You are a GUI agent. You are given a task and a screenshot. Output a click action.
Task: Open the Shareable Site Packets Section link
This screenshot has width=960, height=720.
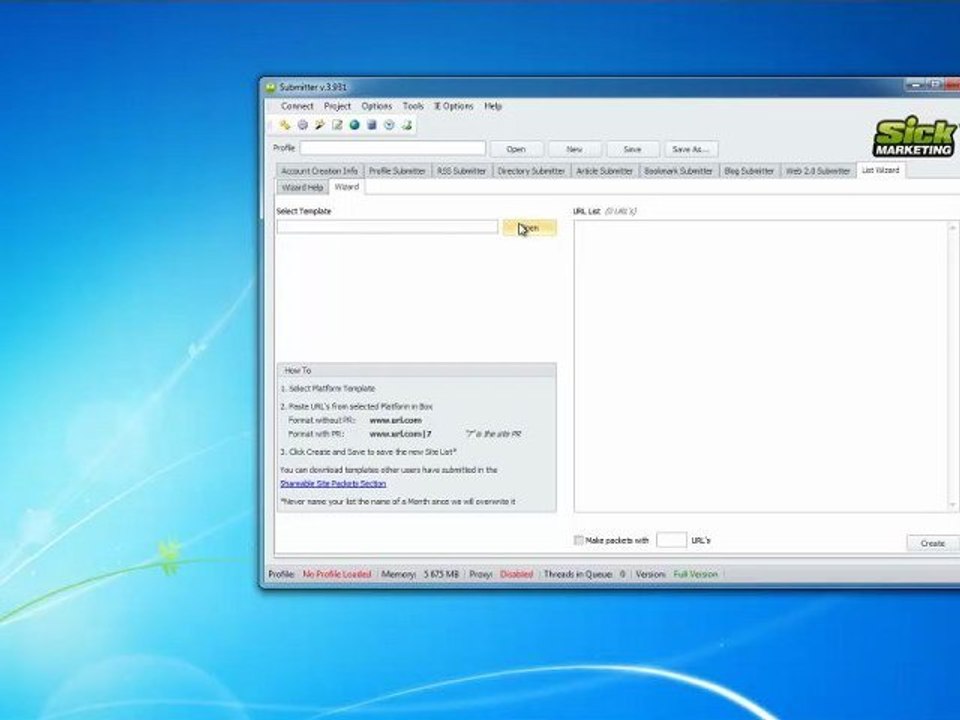[x=333, y=484]
